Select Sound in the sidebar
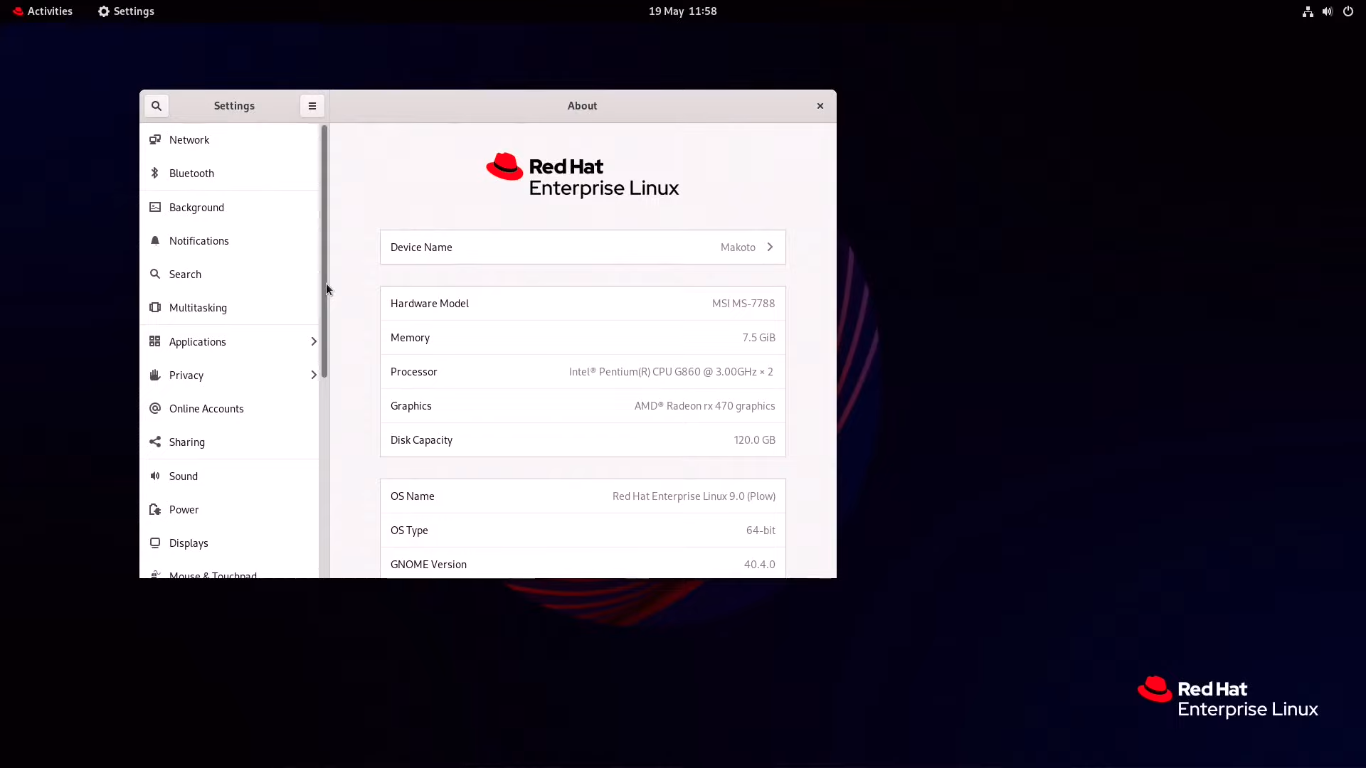Viewport: 1366px width, 768px height. point(230,476)
